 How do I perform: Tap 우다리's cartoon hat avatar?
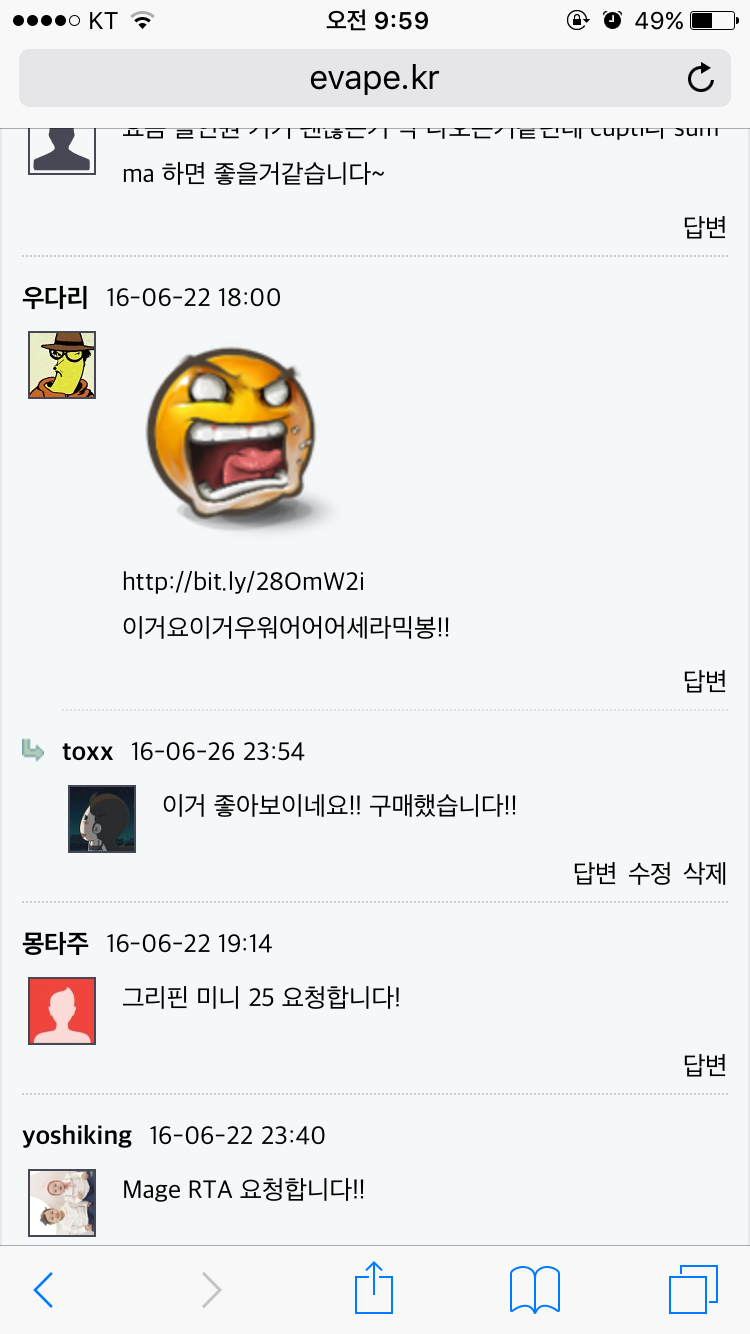coord(62,365)
